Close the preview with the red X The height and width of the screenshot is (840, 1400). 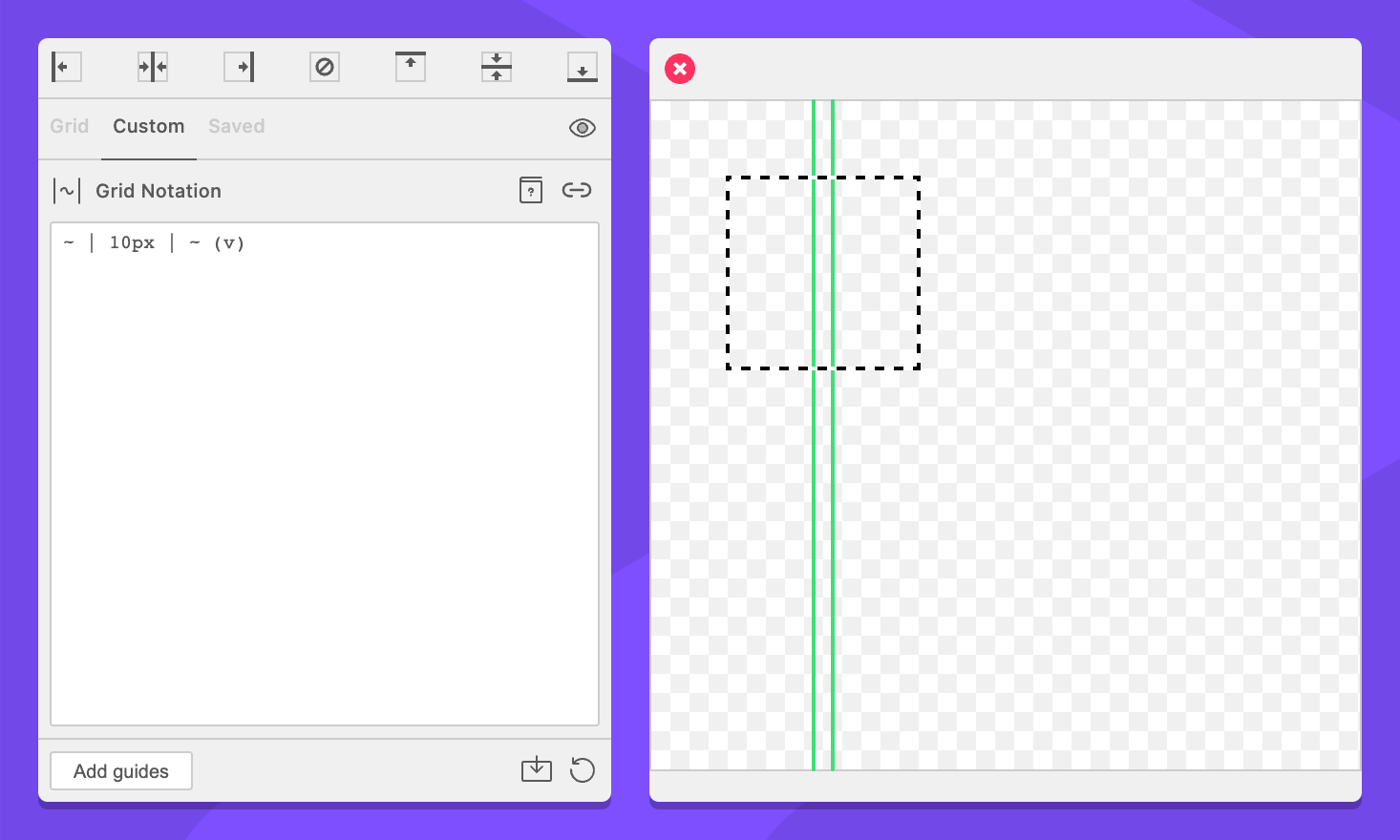680,69
